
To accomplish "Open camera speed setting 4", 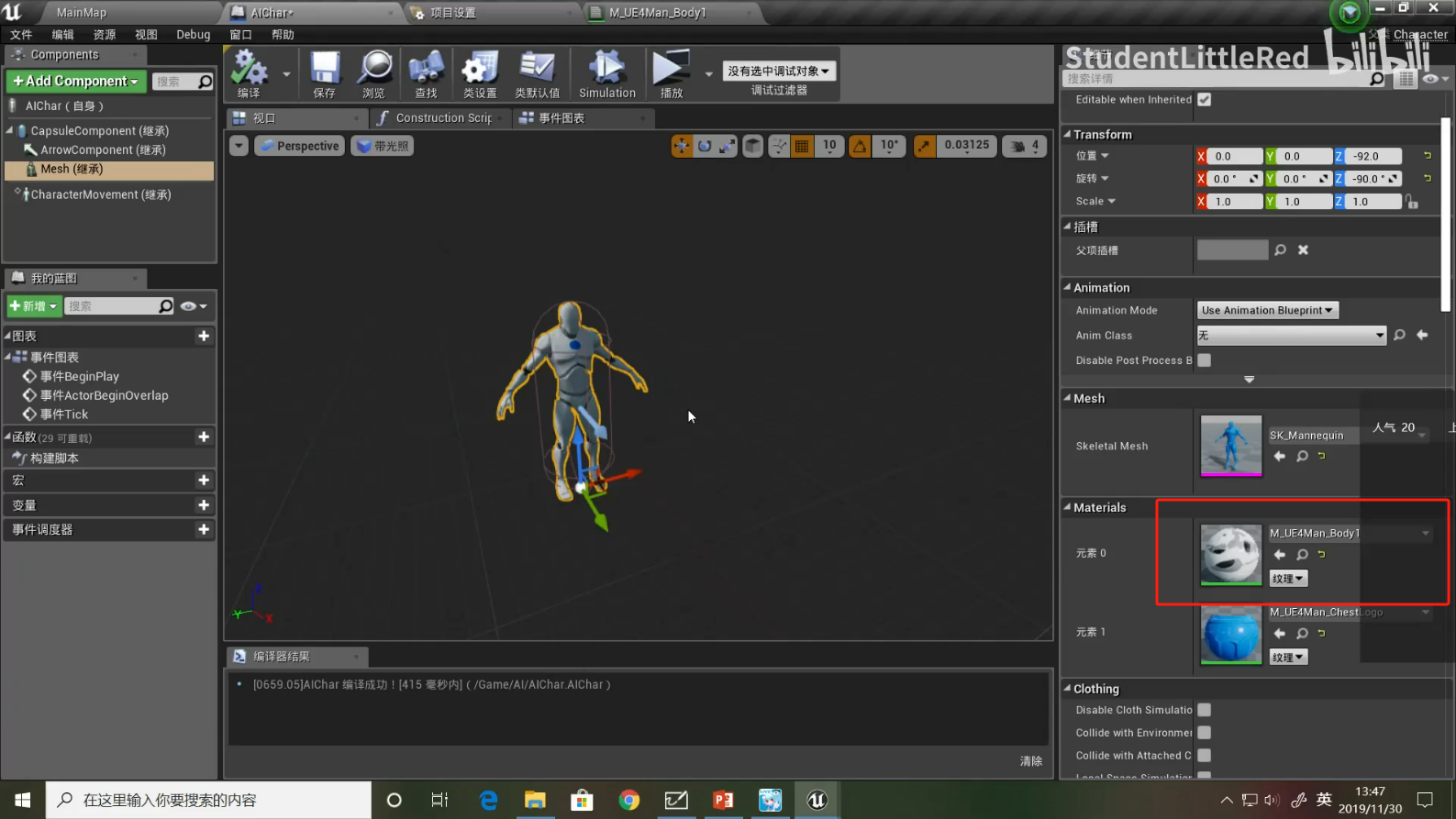I will click(1025, 146).
